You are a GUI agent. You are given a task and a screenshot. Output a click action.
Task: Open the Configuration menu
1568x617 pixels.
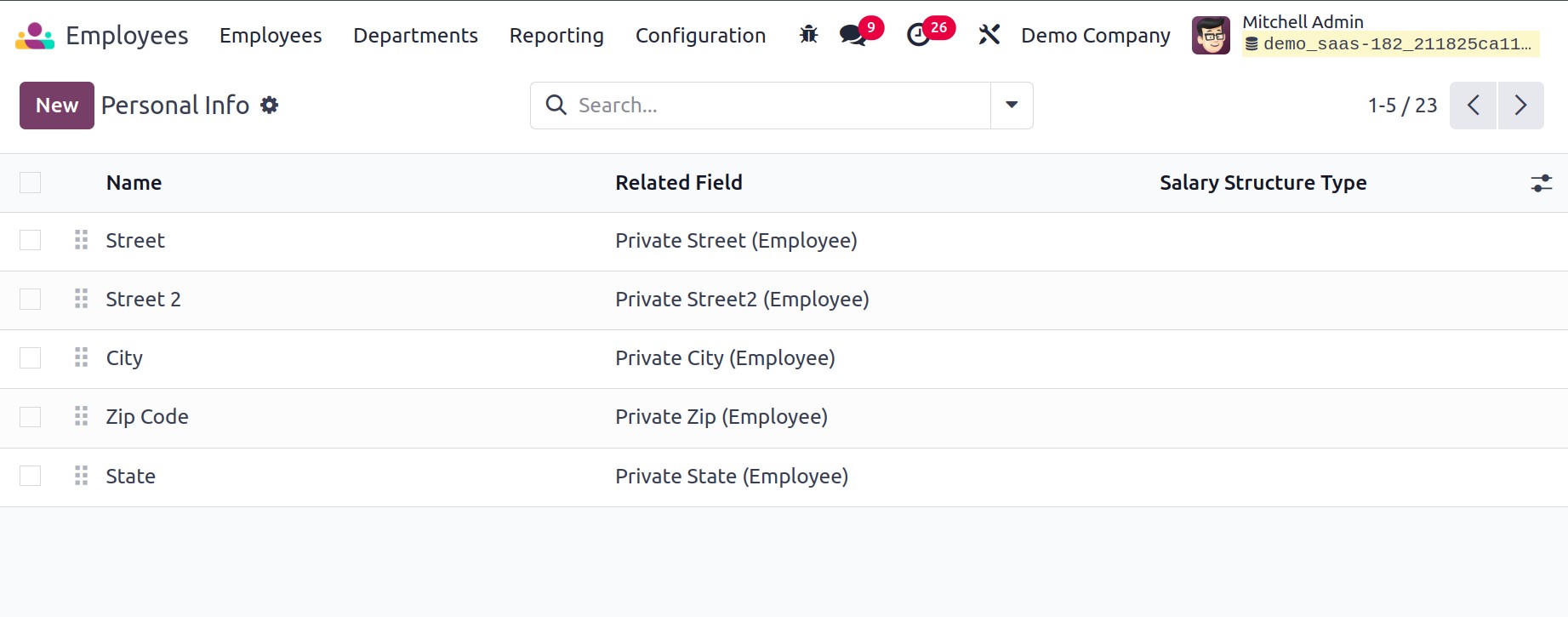click(x=700, y=36)
